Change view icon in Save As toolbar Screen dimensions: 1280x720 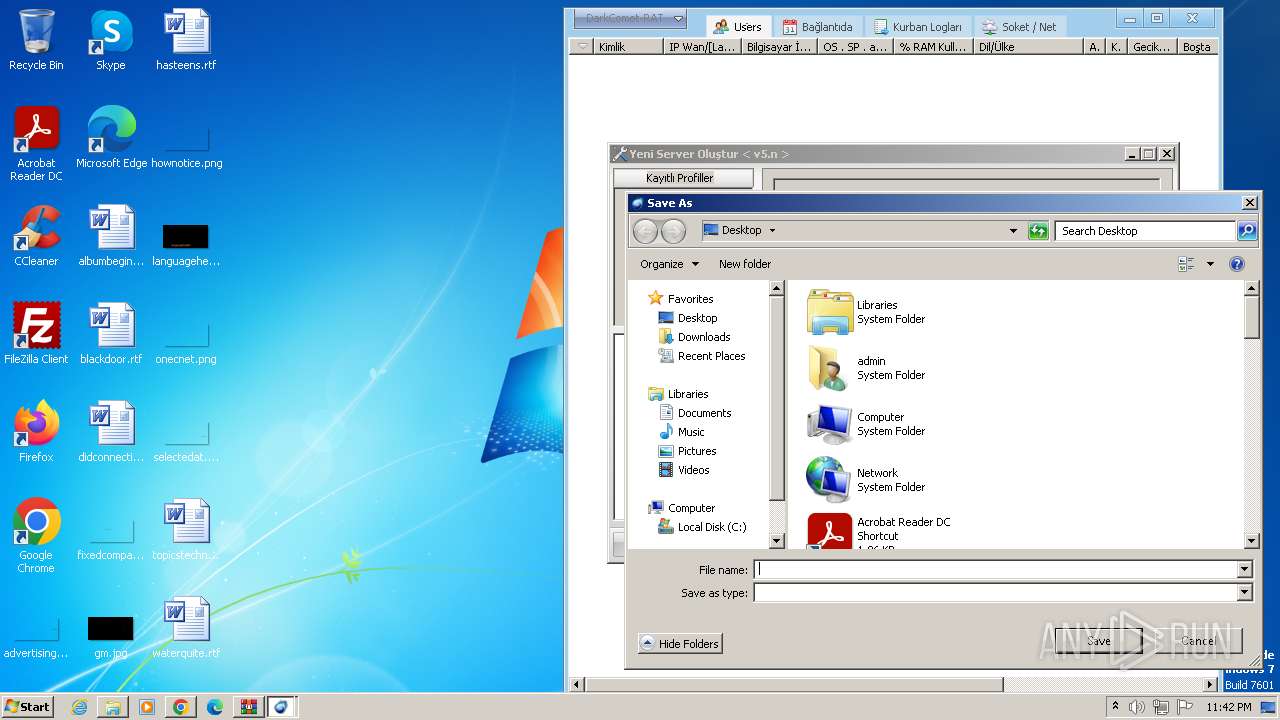click(1187, 264)
